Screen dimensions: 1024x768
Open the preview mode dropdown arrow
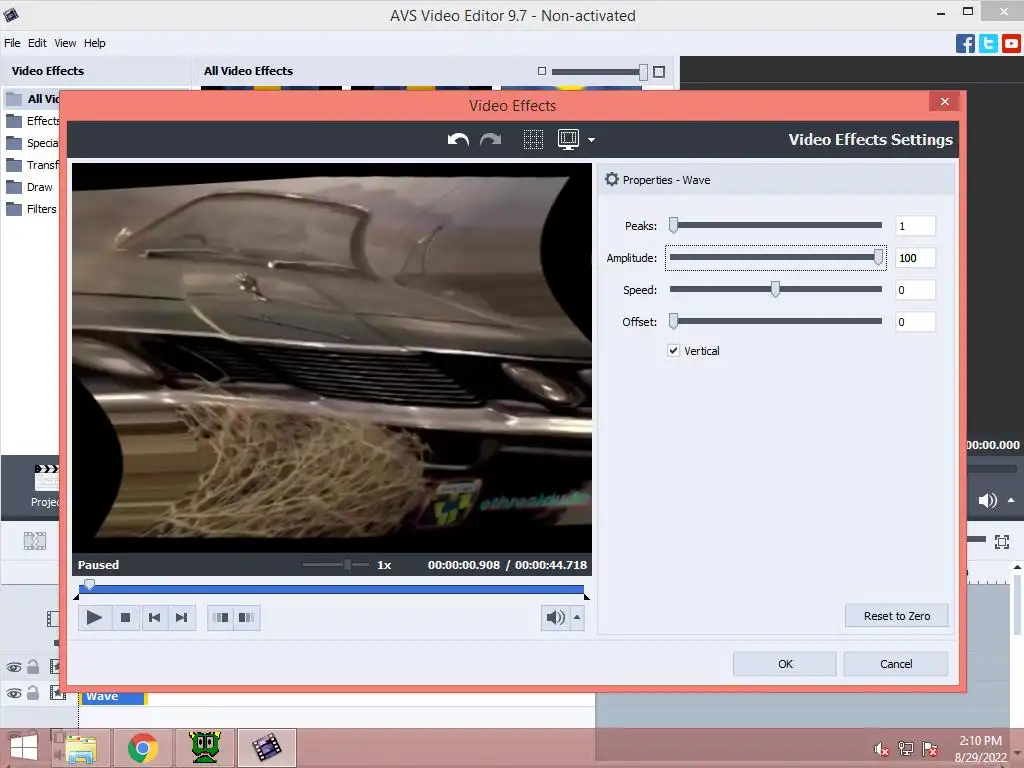click(592, 140)
